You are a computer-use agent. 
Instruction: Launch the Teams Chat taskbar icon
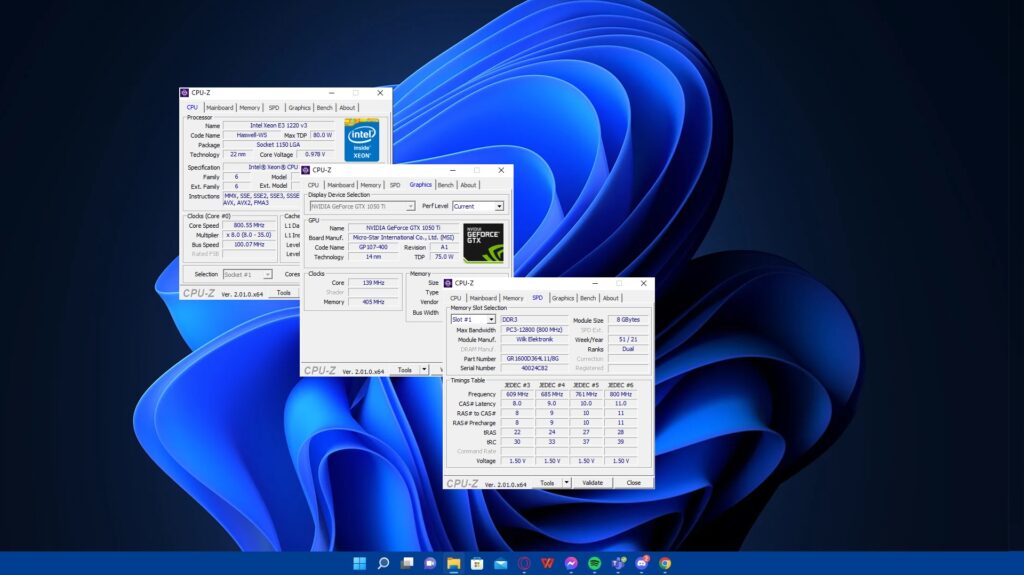430,563
